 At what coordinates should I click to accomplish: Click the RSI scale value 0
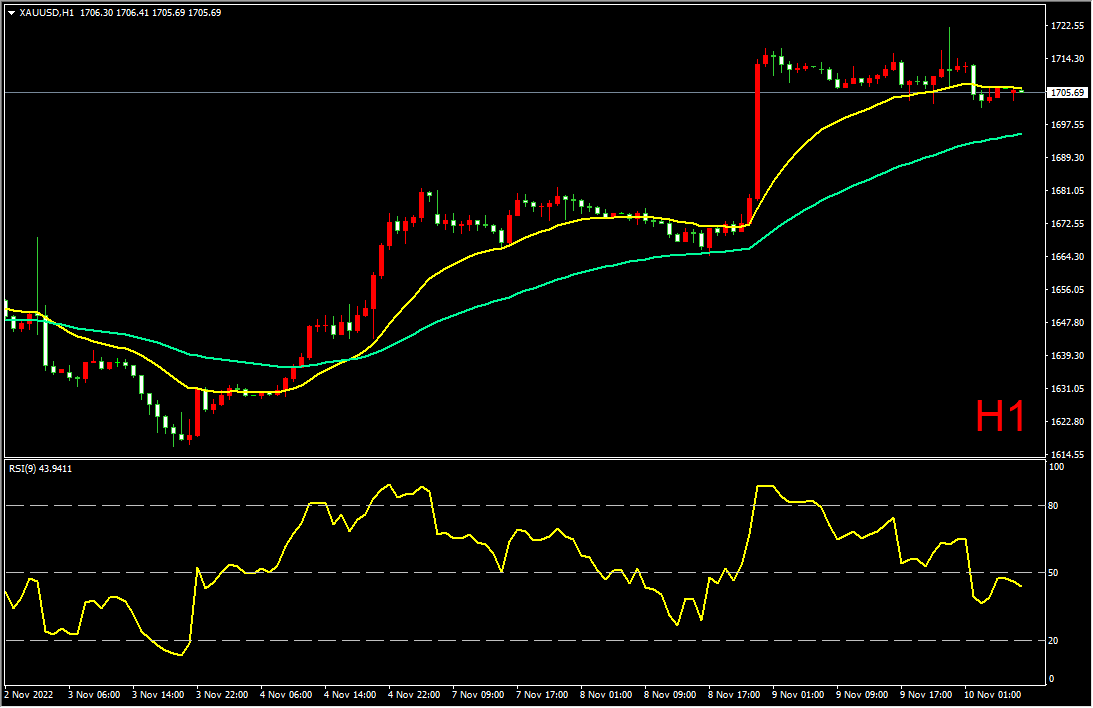[1051, 679]
